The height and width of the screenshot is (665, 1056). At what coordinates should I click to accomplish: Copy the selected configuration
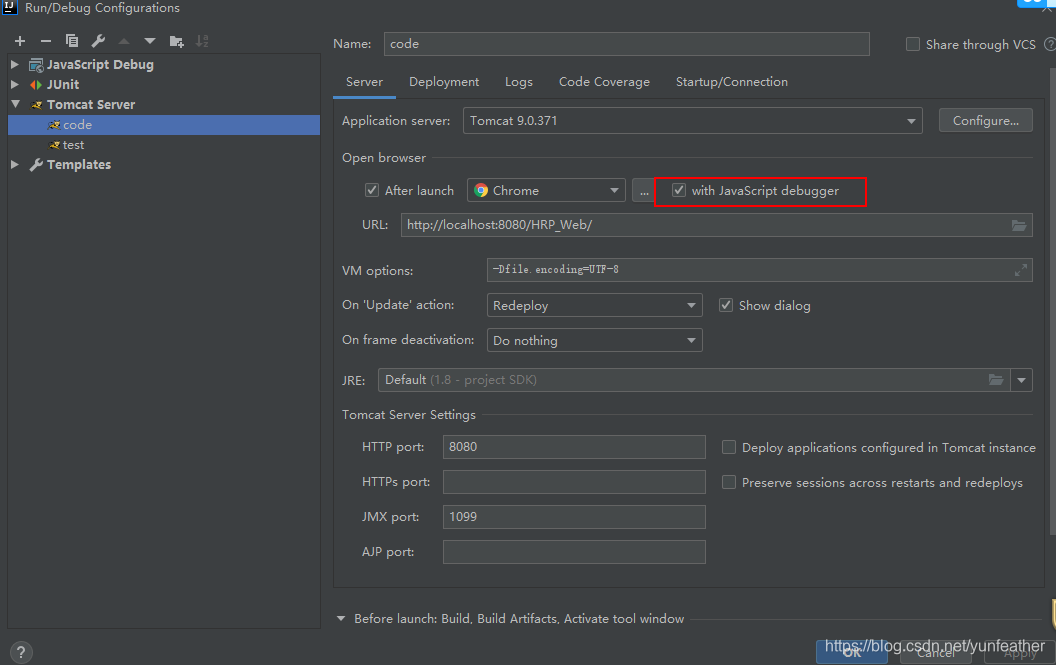click(x=72, y=41)
